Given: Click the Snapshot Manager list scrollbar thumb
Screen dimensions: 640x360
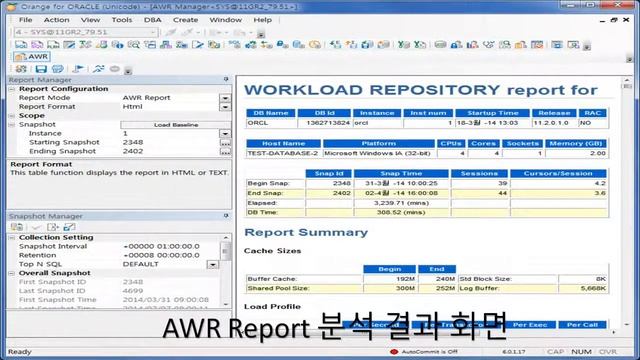Looking at the screenshot, I should [225, 251].
